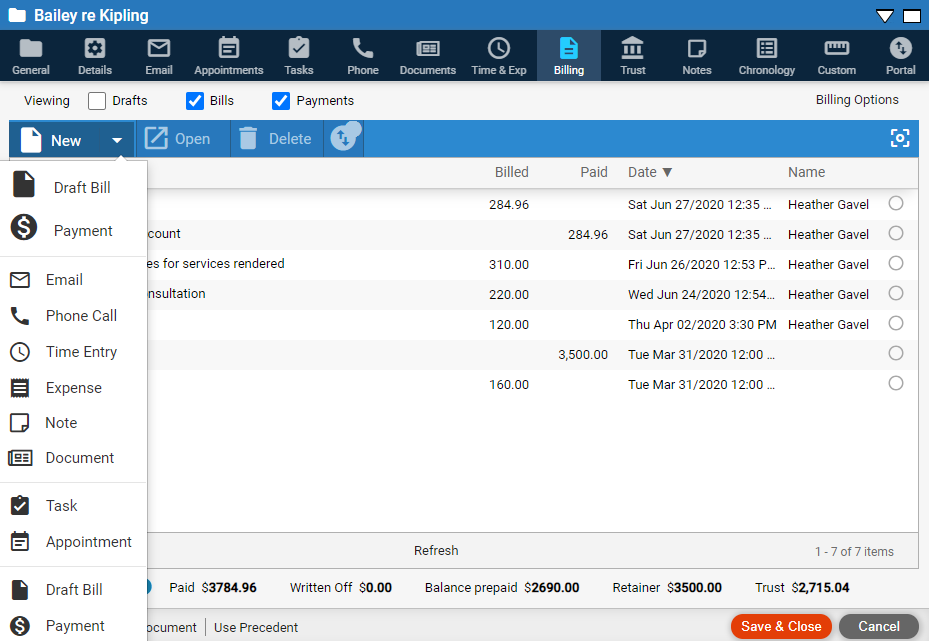Expand the window title dropdown triangle

(885, 16)
